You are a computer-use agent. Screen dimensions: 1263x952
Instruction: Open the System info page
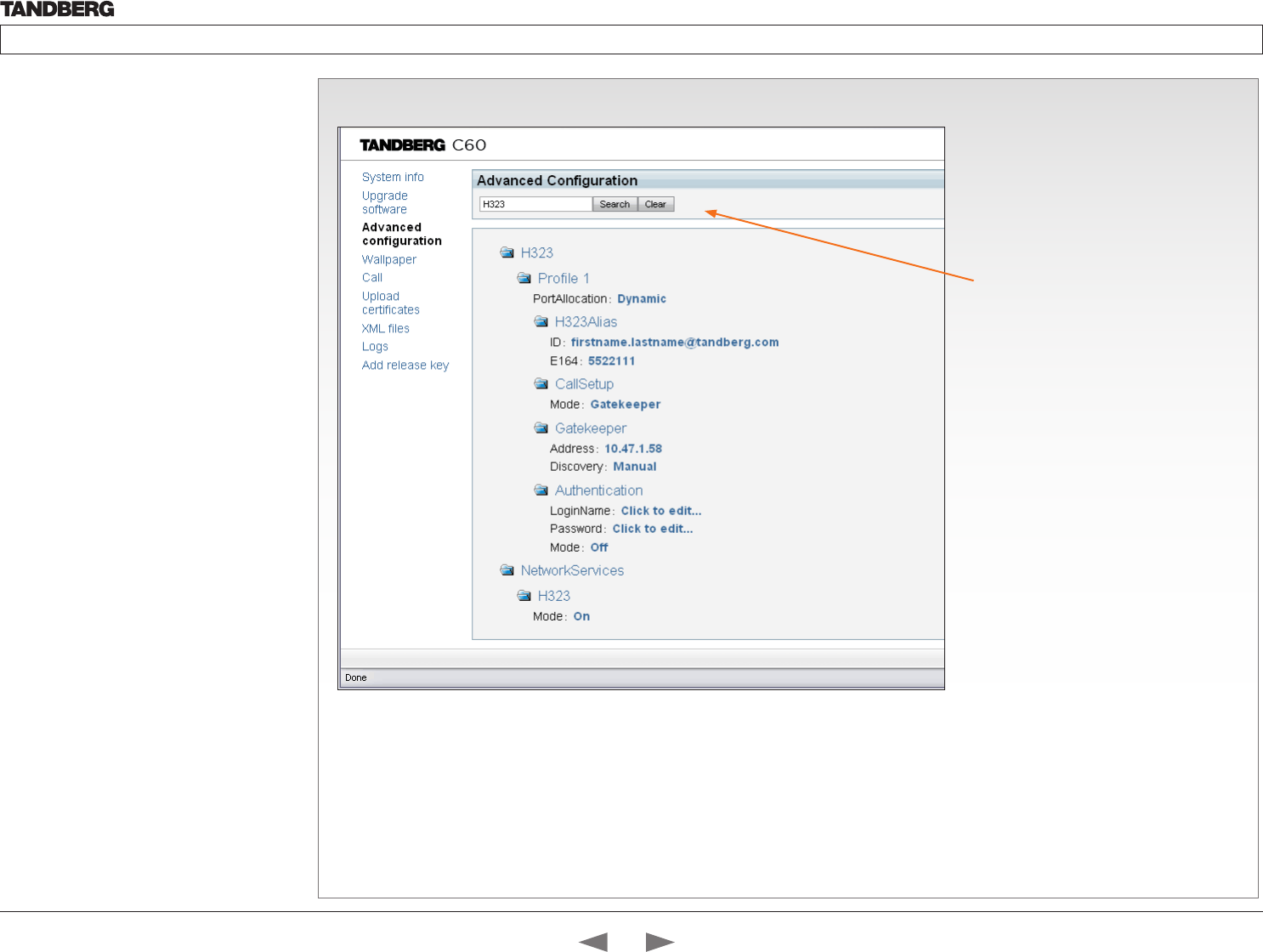393,177
